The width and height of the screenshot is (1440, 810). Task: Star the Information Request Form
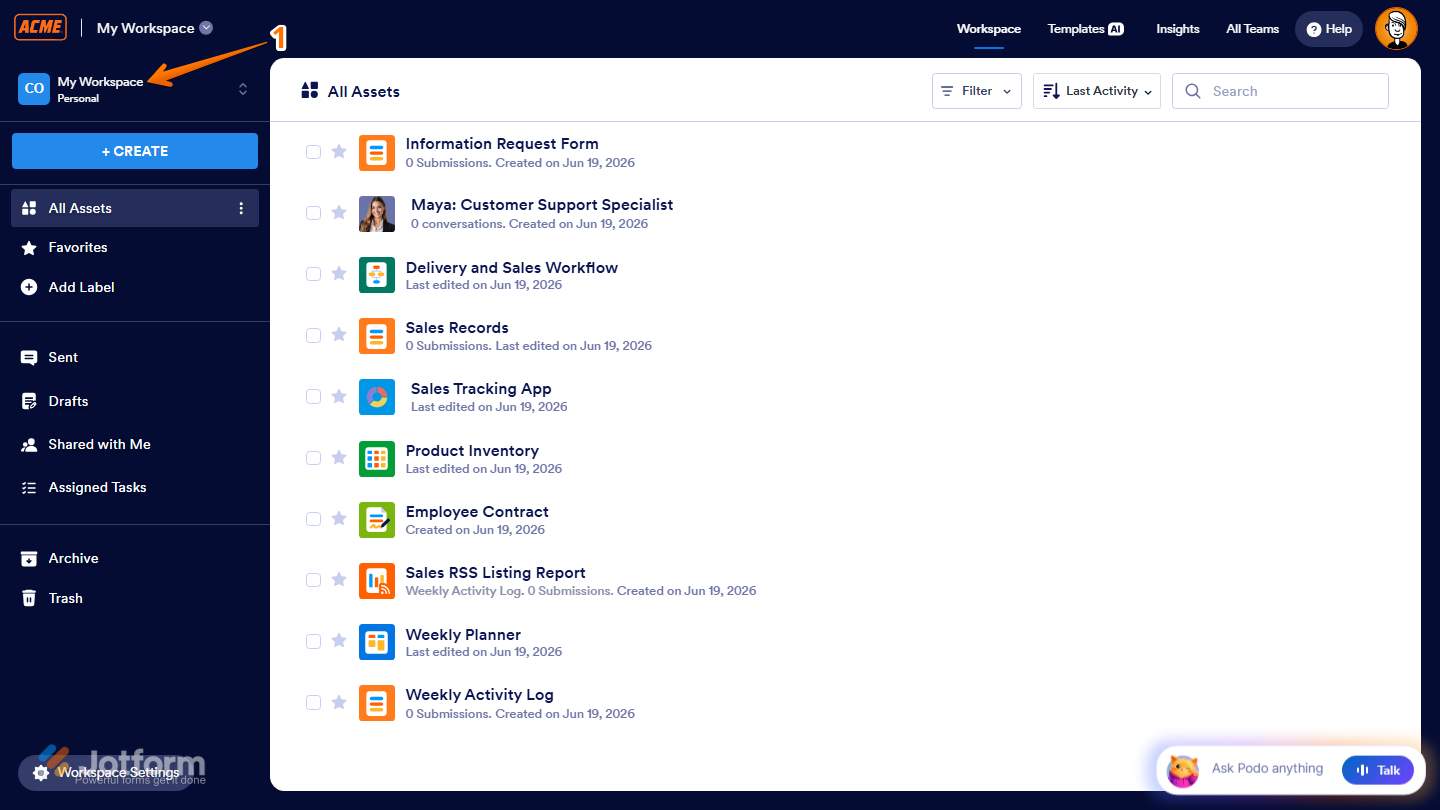(339, 152)
